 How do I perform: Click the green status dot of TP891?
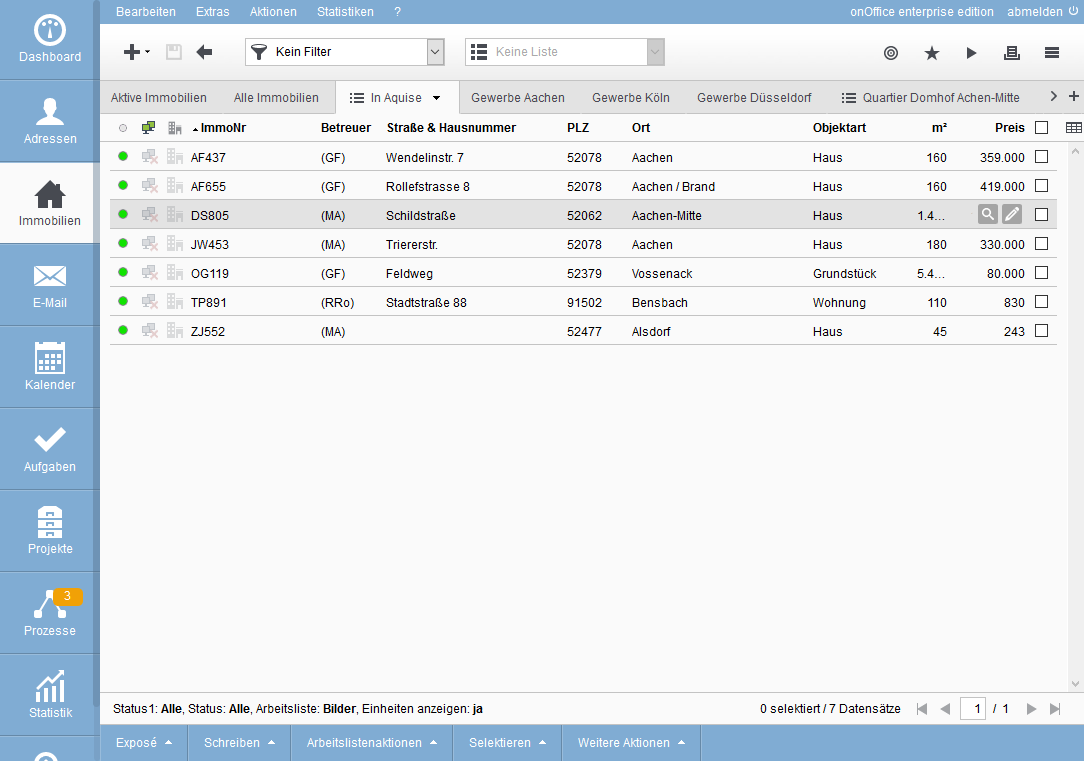point(123,301)
